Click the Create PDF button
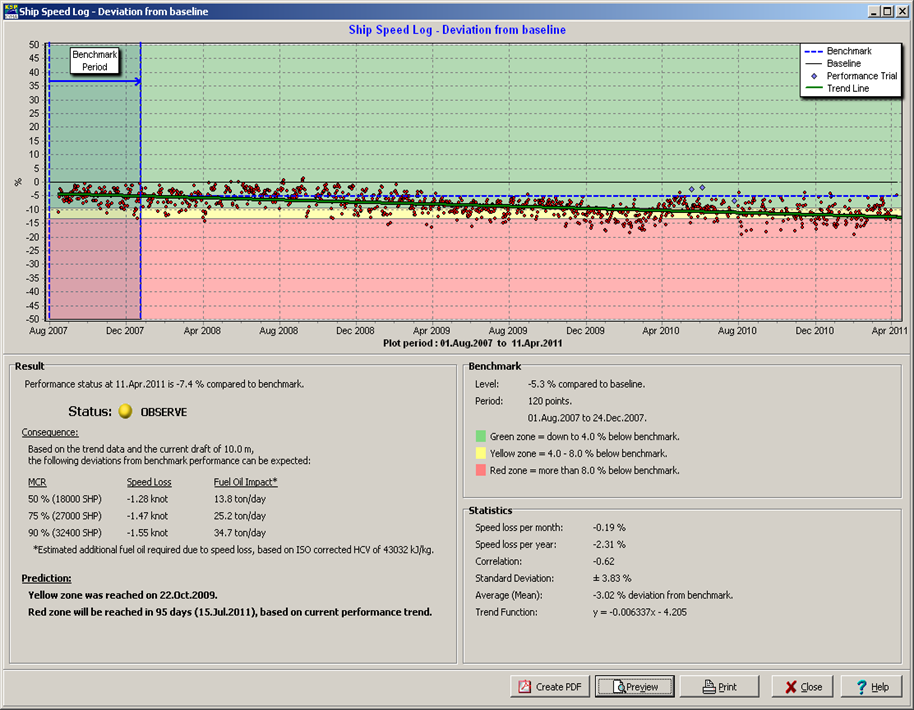Screen dimensions: 914x710 coord(549,687)
